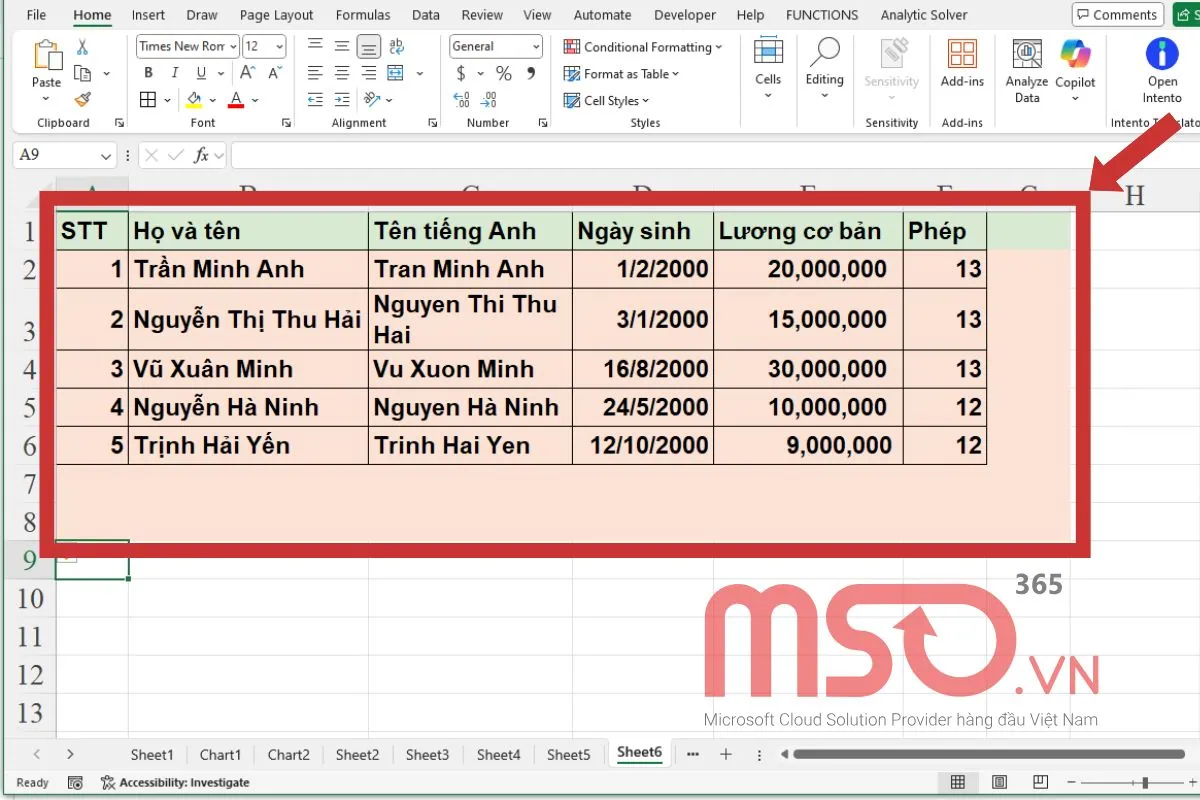Click the Comments button
1200x800 pixels.
[1116, 14]
